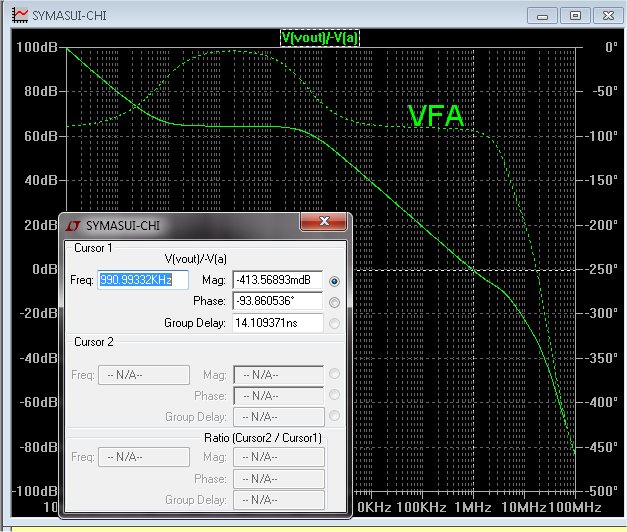627x532 pixels.
Task: Click the -100dB left axis label
Action: (x=35, y=491)
